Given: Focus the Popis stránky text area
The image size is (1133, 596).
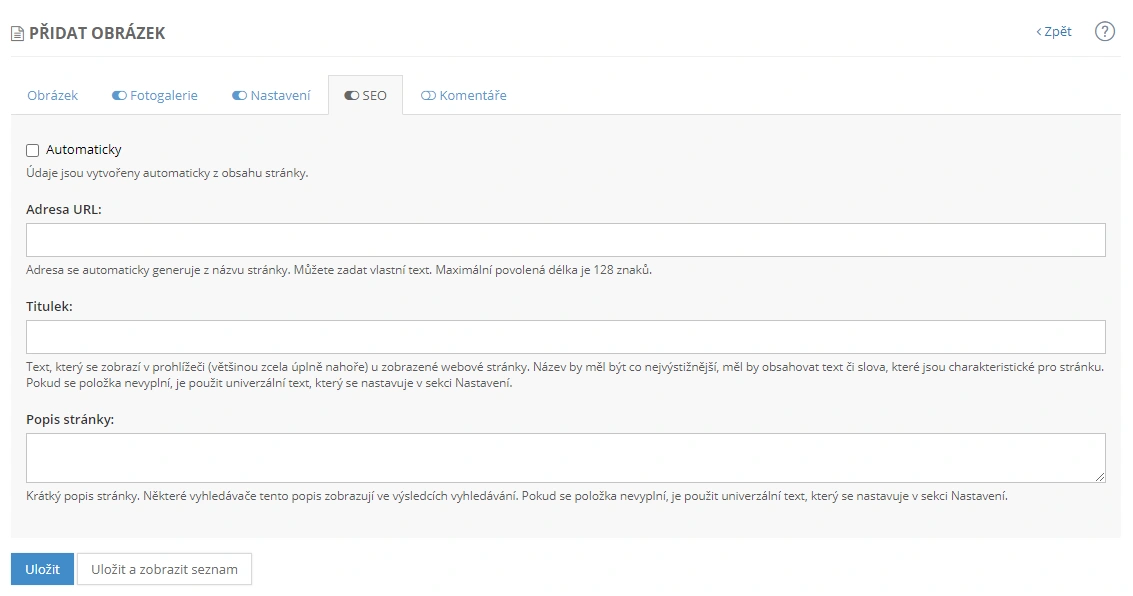Looking at the screenshot, I should click(565, 458).
